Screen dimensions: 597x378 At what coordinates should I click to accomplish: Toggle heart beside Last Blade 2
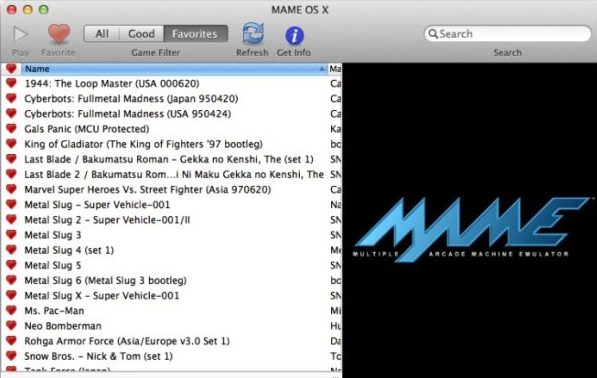11,174
